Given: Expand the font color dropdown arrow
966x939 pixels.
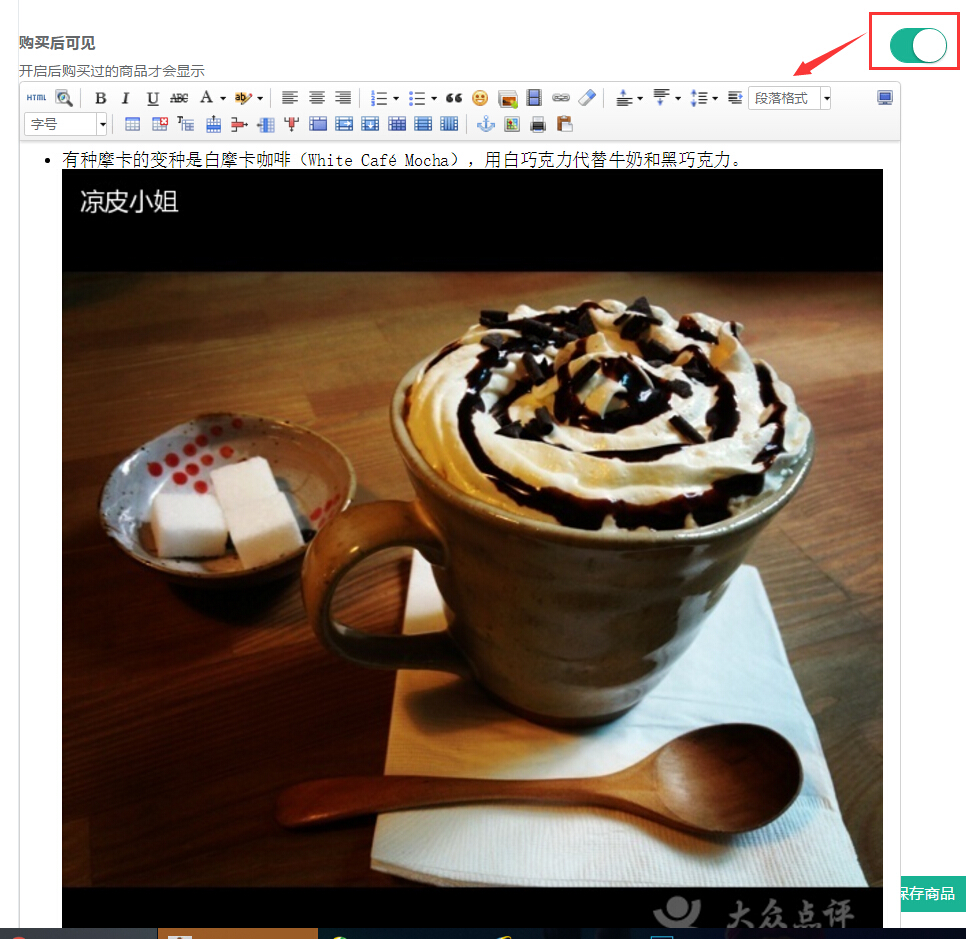Looking at the screenshot, I should 223,99.
